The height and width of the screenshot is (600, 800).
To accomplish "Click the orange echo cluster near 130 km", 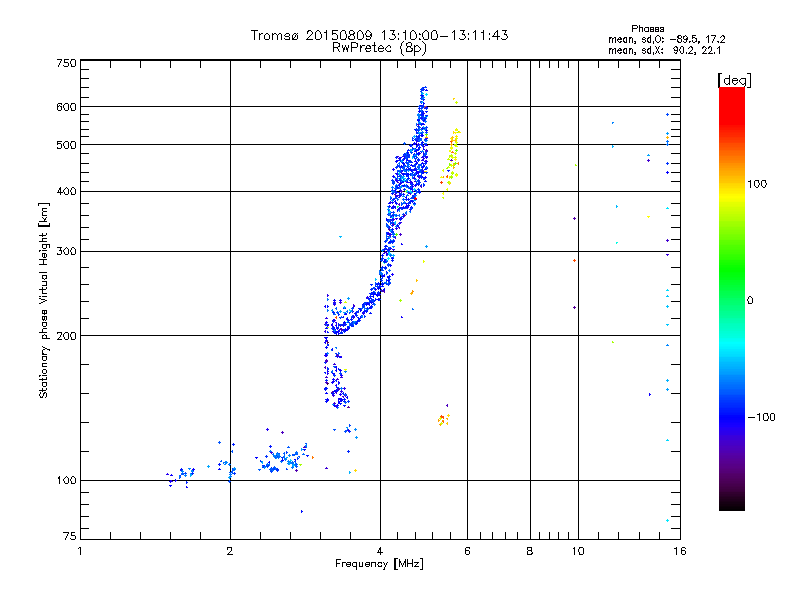I will (443, 419).
